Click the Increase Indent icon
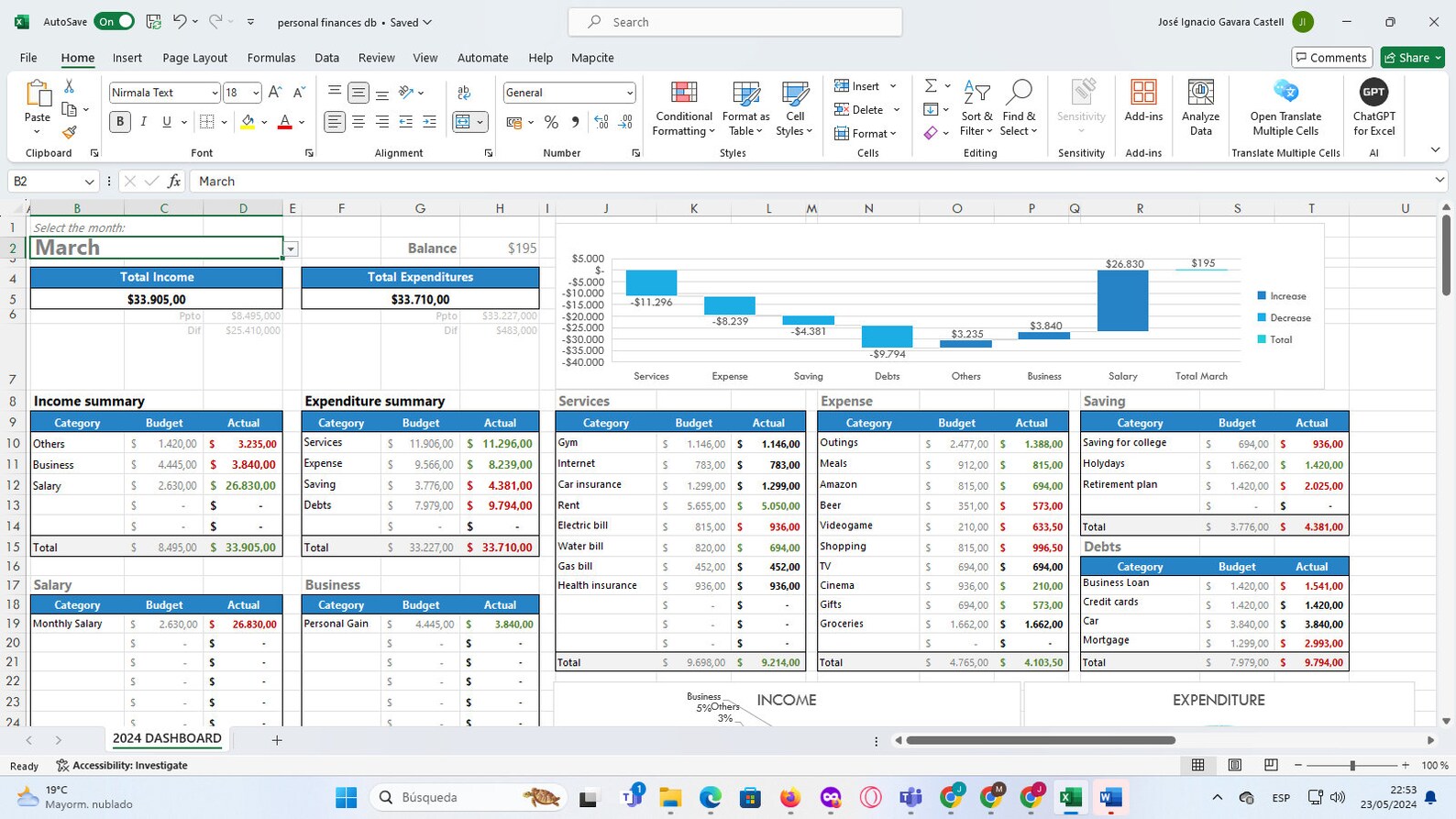 click(429, 122)
